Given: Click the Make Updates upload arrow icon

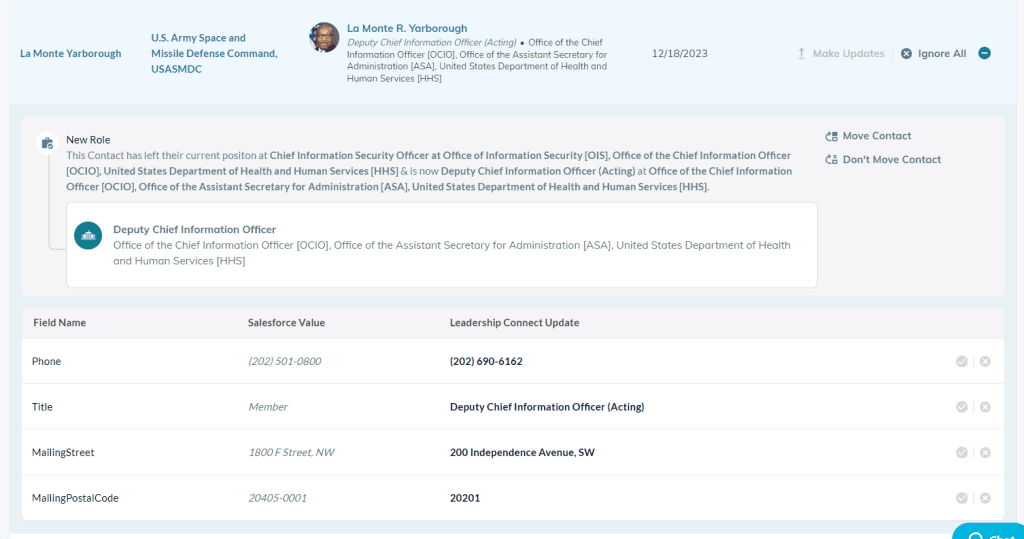Looking at the screenshot, I should tap(801, 54).
